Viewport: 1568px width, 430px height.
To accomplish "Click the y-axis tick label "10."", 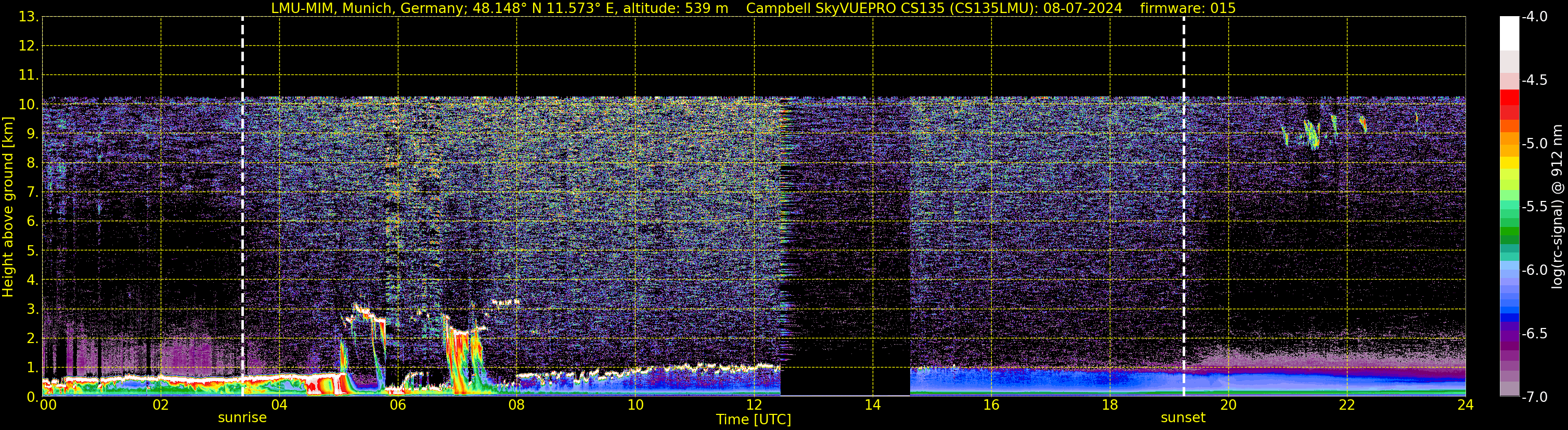I will (29, 104).
